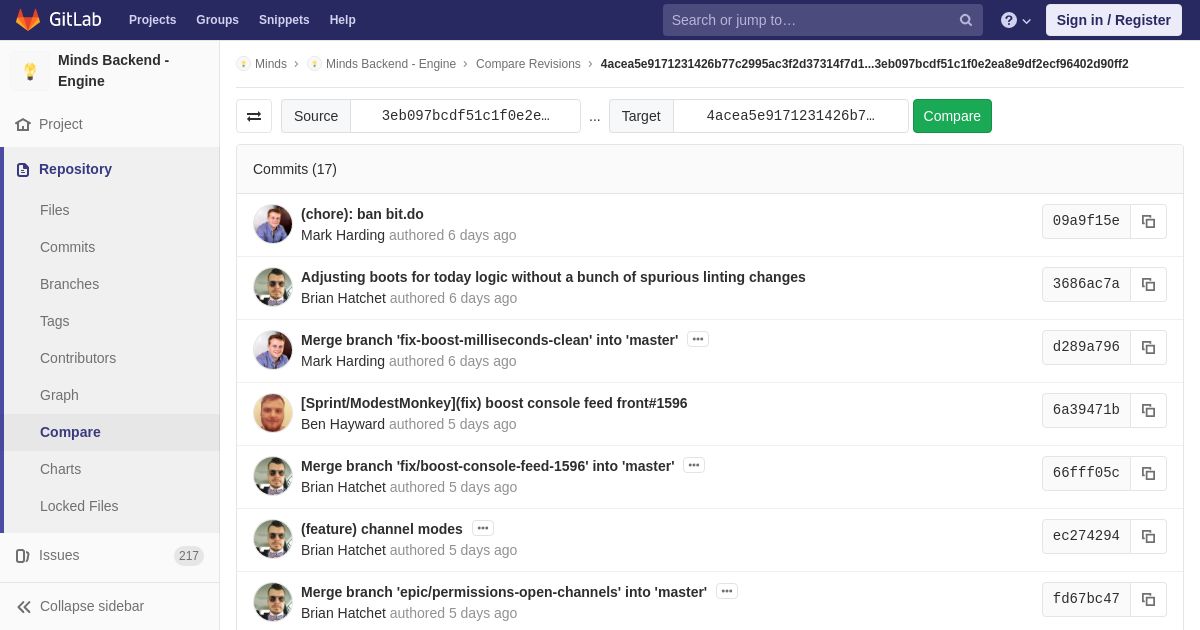
Task: Copy commit SHA ec274294
Action: click(1148, 536)
